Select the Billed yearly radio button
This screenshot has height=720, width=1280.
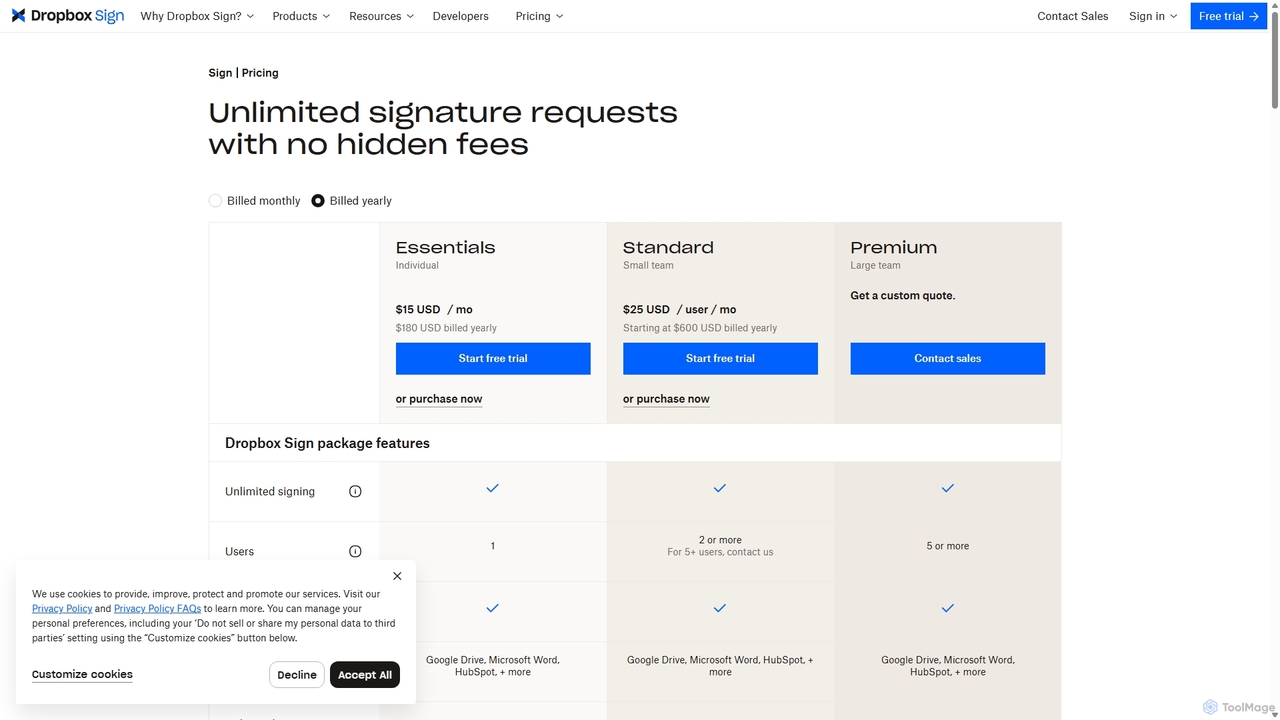coord(318,201)
